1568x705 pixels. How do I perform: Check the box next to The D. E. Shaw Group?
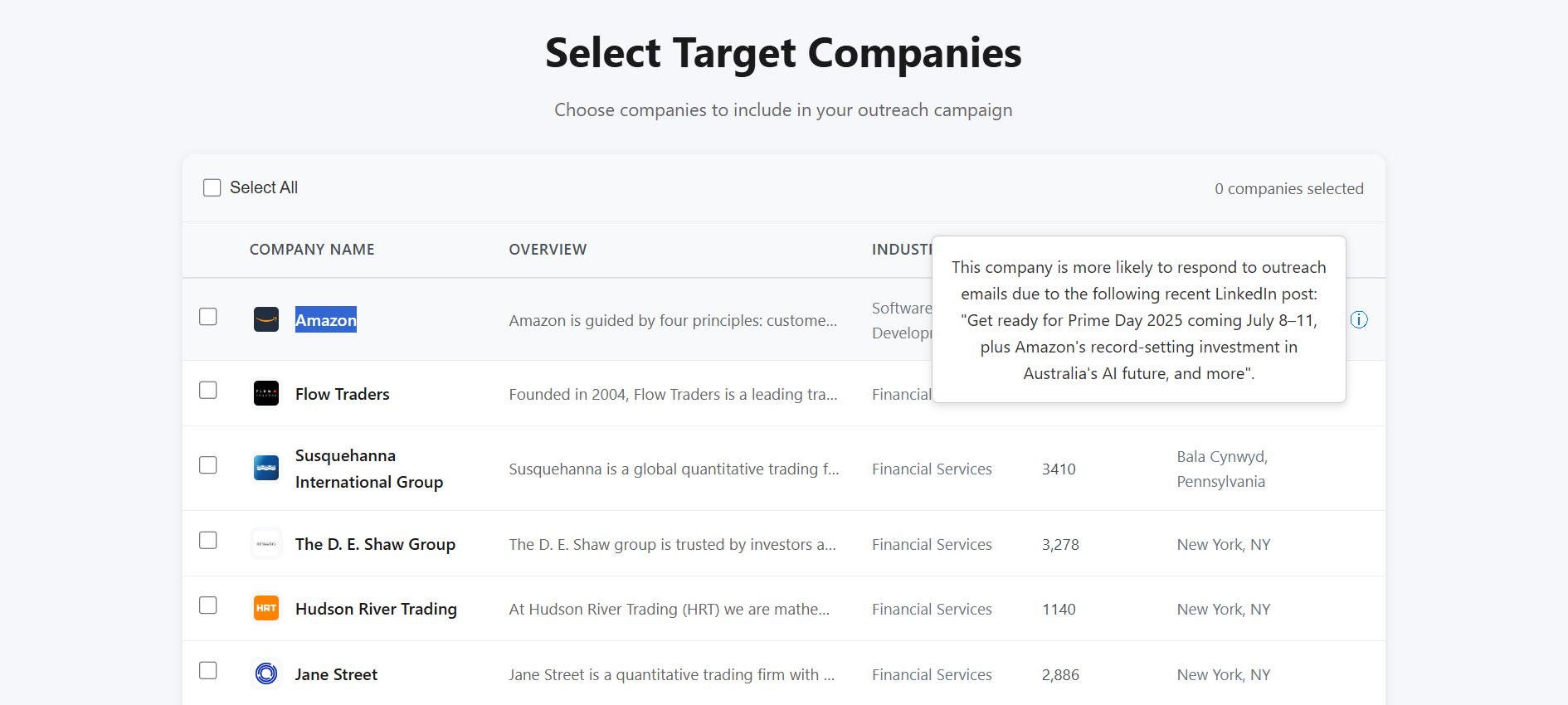coord(208,540)
